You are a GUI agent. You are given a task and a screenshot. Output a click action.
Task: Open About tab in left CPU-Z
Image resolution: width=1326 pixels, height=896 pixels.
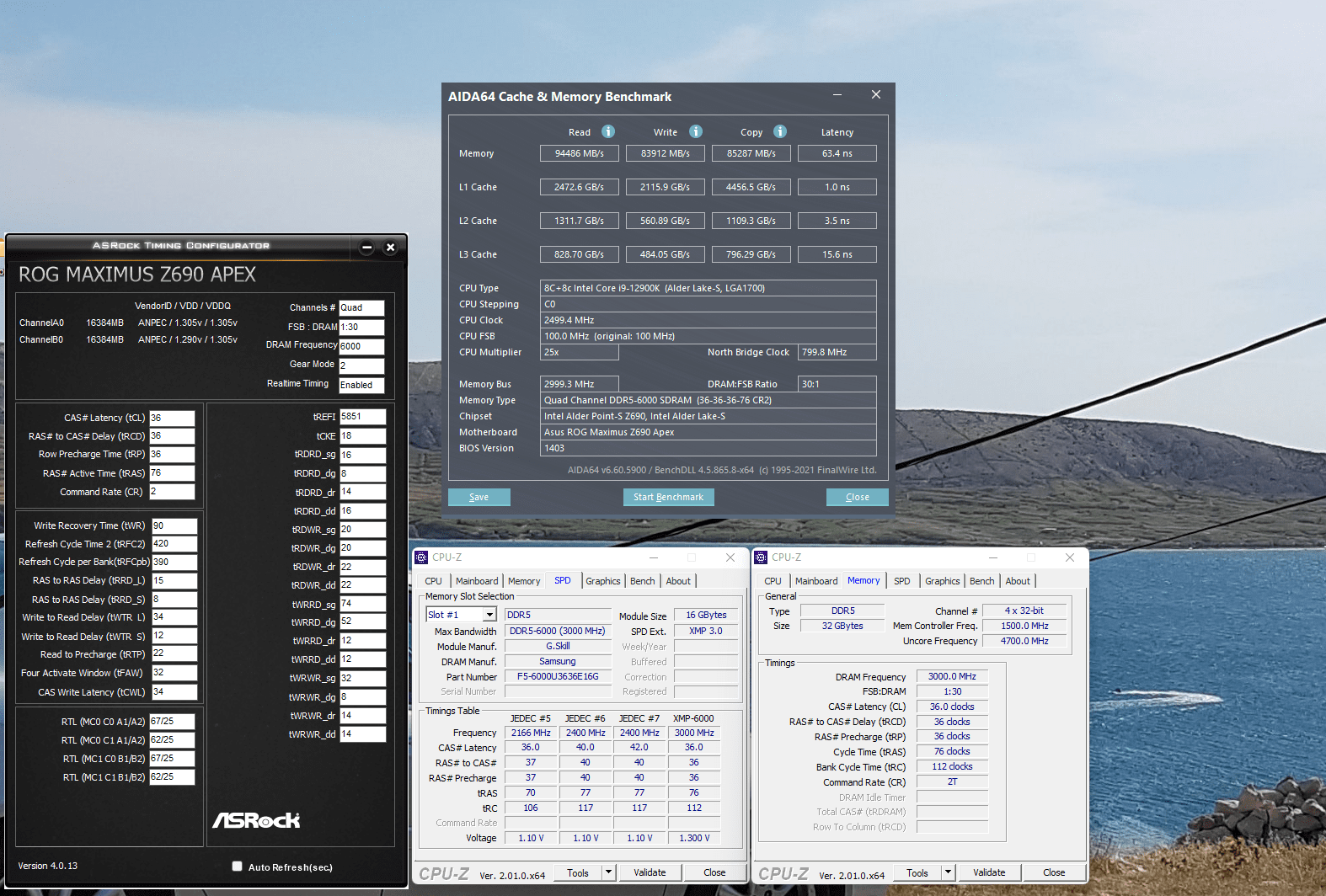(x=678, y=581)
